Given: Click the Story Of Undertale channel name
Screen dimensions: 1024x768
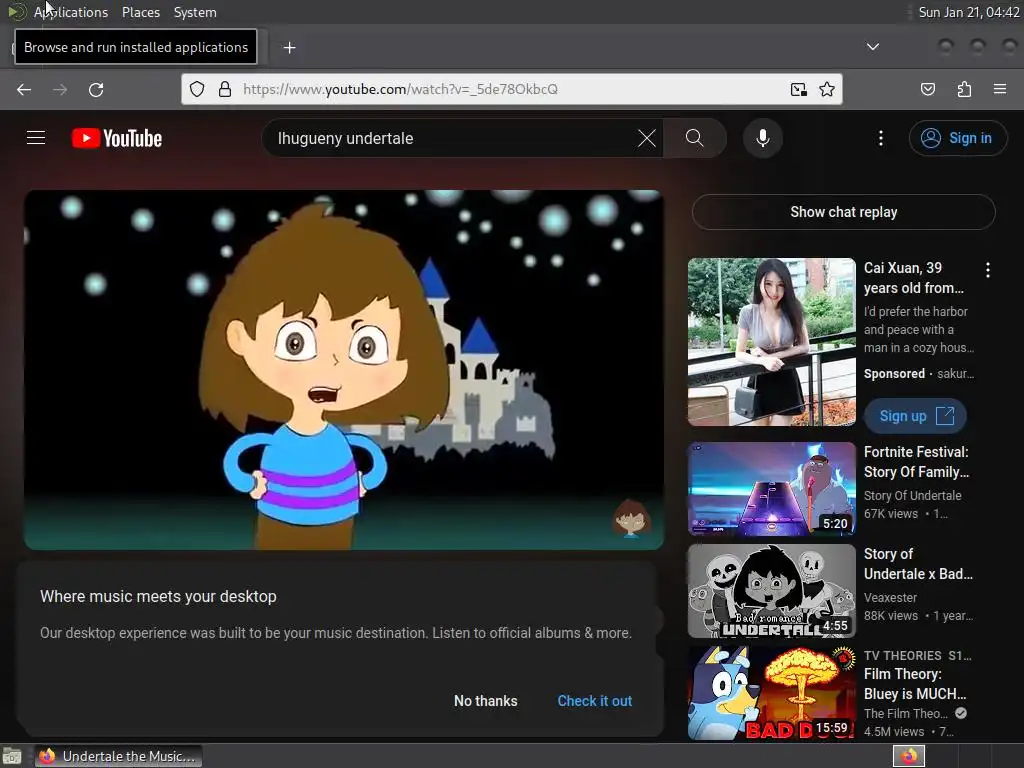Looking at the screenshot, I should point(912,496).
